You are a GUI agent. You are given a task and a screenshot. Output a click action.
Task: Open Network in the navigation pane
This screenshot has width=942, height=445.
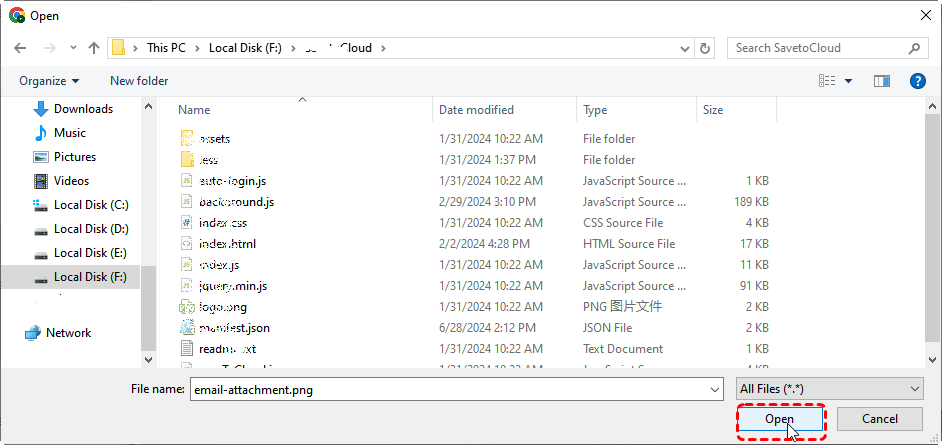point(68,333)
